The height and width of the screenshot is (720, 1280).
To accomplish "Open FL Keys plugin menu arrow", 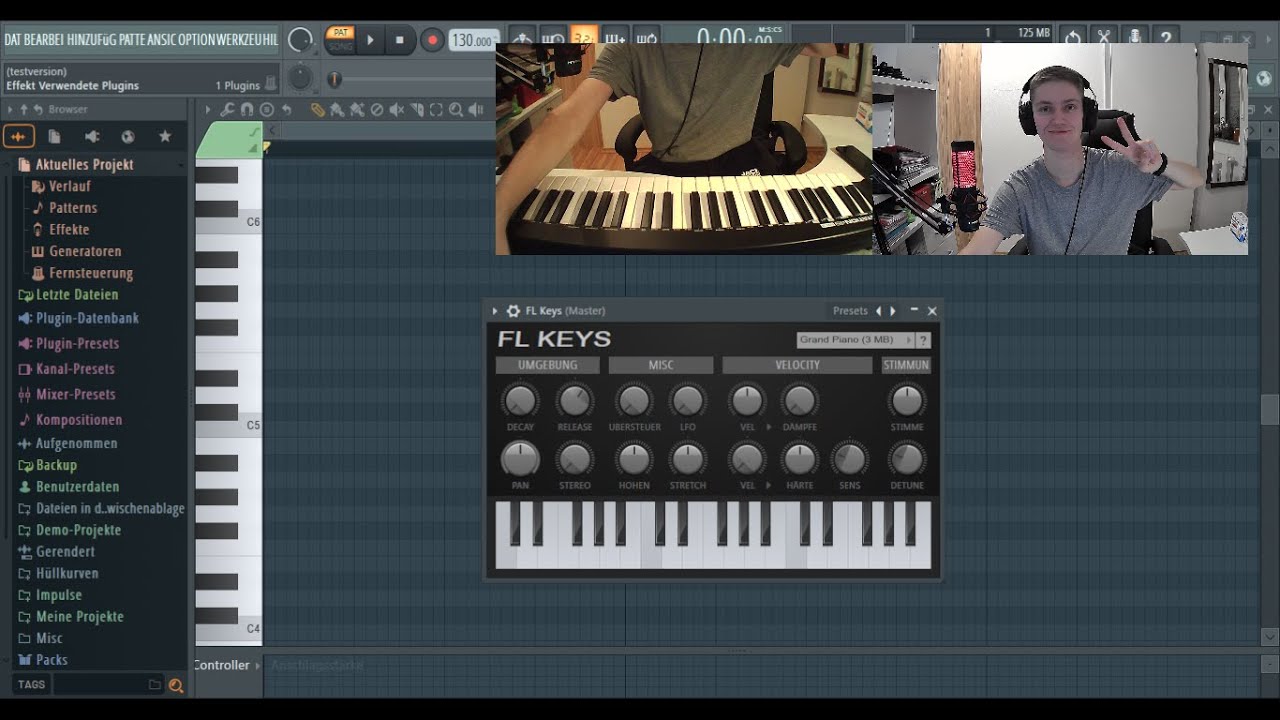I will tap(494, 311).
